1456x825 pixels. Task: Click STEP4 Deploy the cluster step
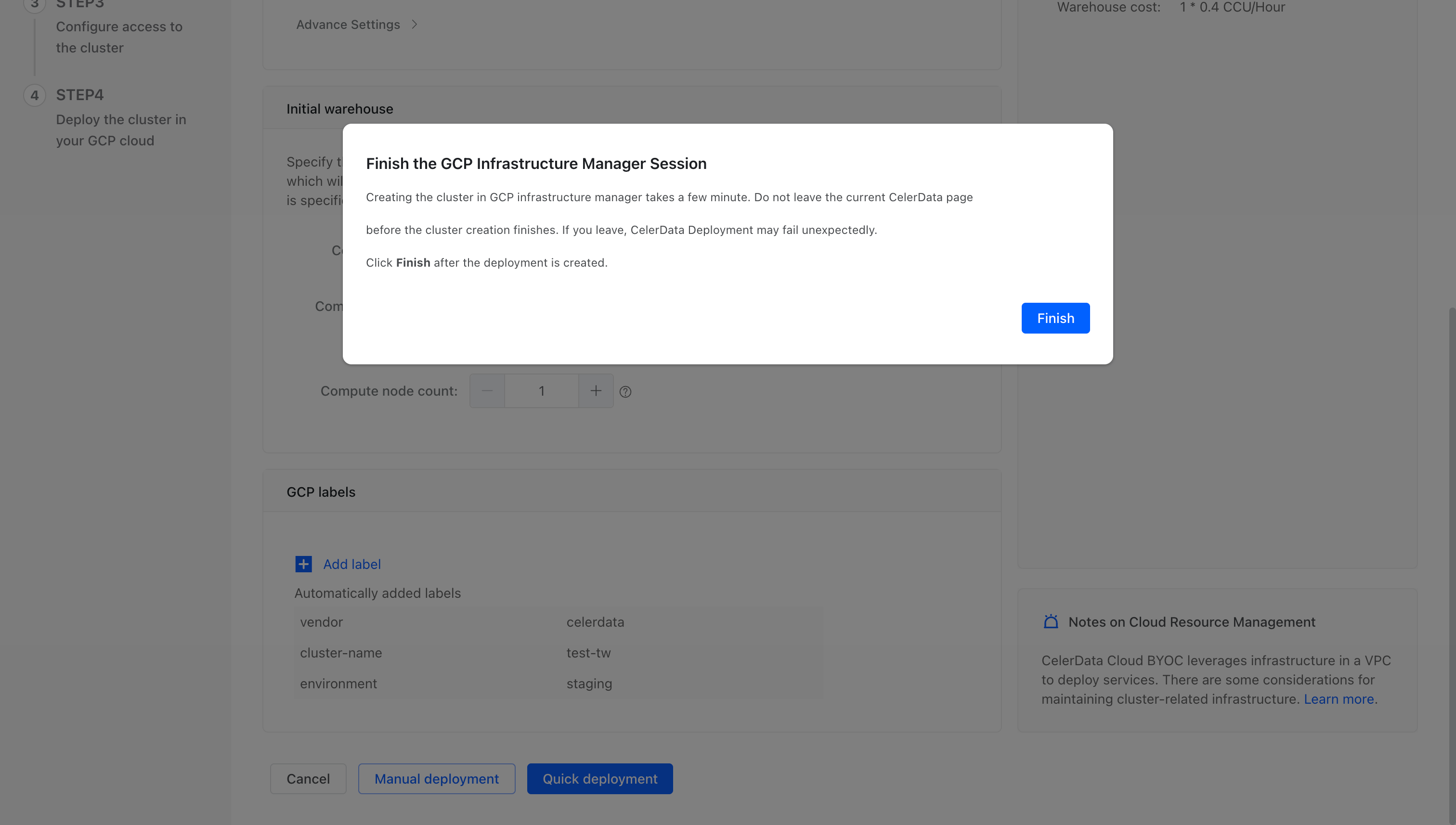coord(121,119)
